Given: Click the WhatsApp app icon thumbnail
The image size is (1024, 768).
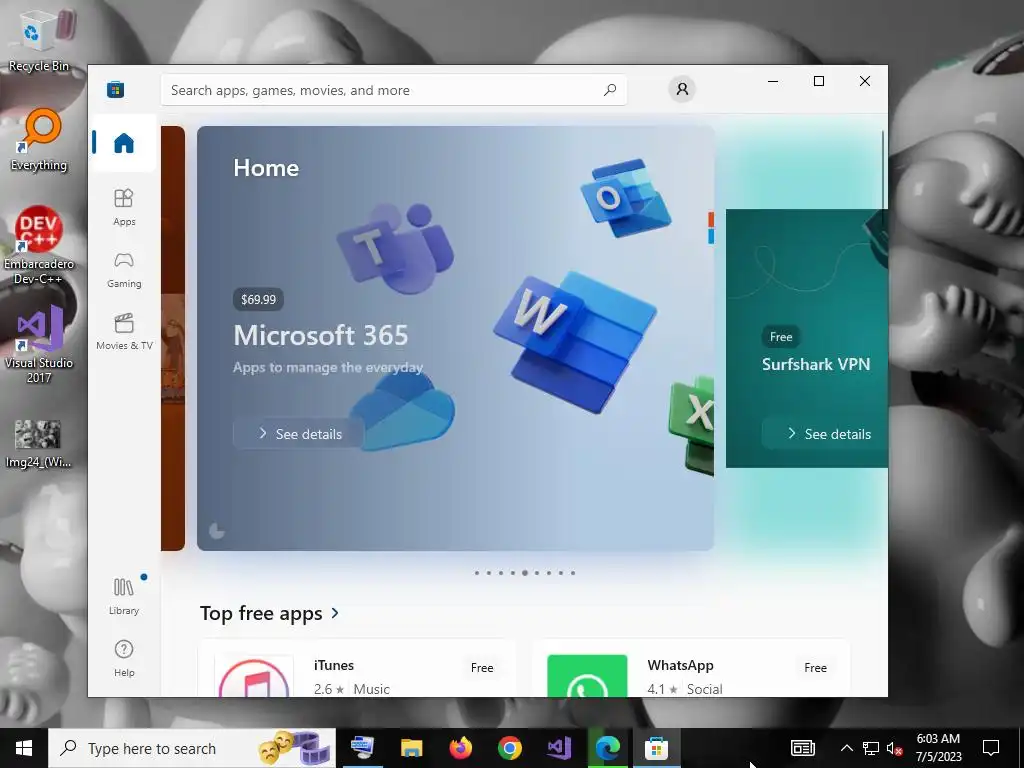Looking at the screenshot, I should coord(587,675).
